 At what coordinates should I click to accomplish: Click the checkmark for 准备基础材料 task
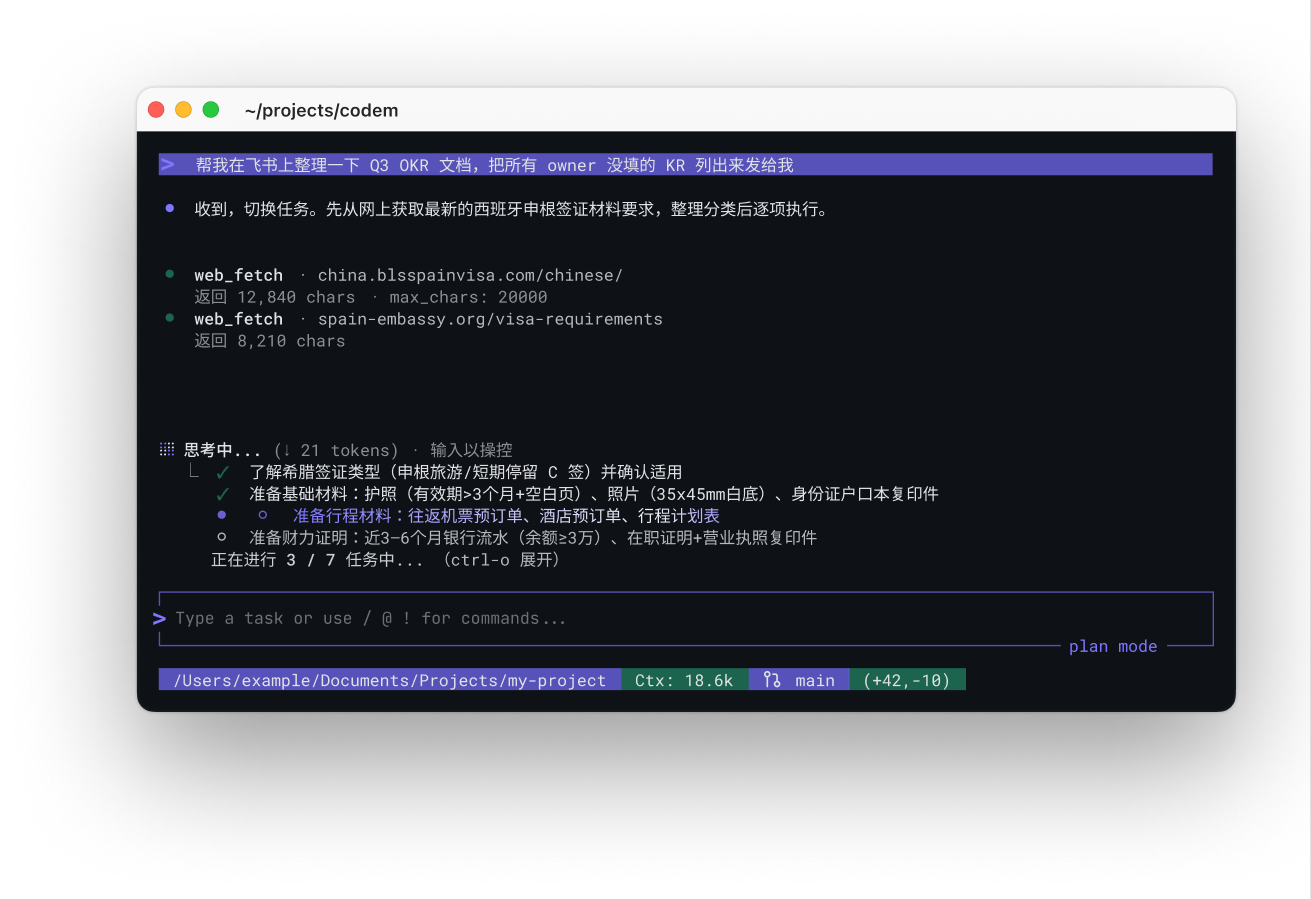point(223,494)
